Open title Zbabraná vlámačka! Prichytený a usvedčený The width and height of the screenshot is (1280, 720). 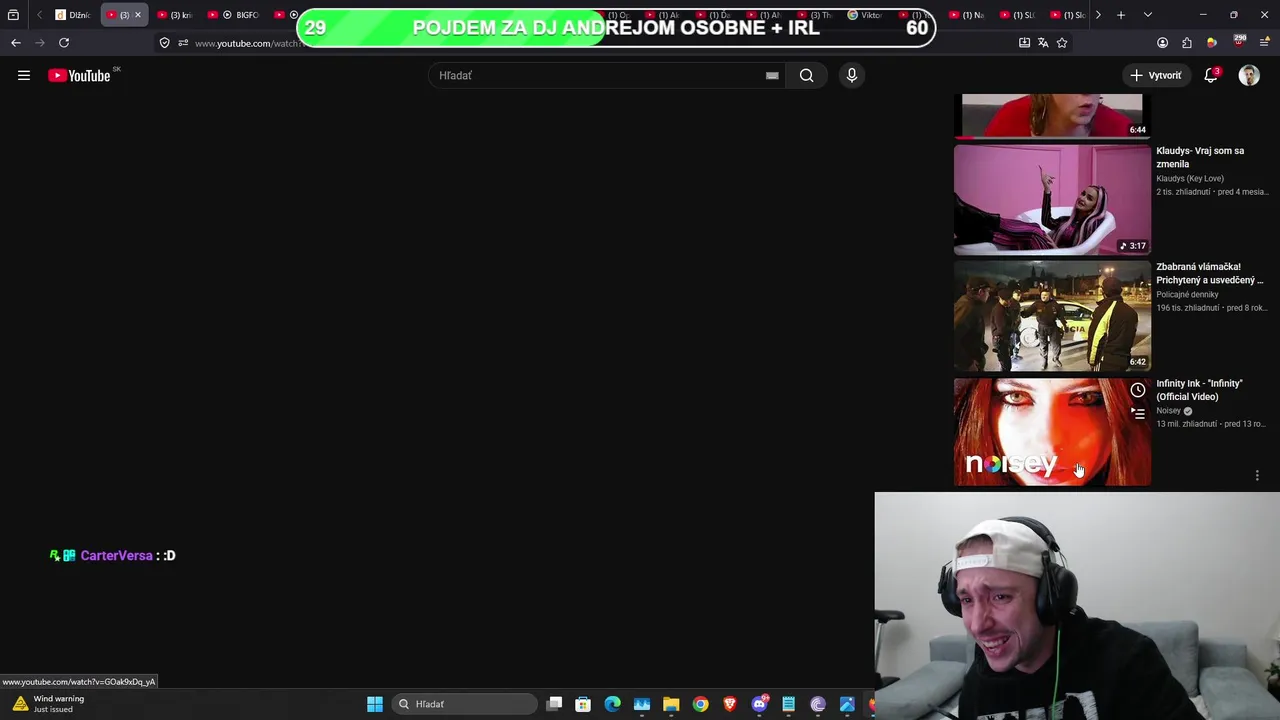pos(1209,273)
